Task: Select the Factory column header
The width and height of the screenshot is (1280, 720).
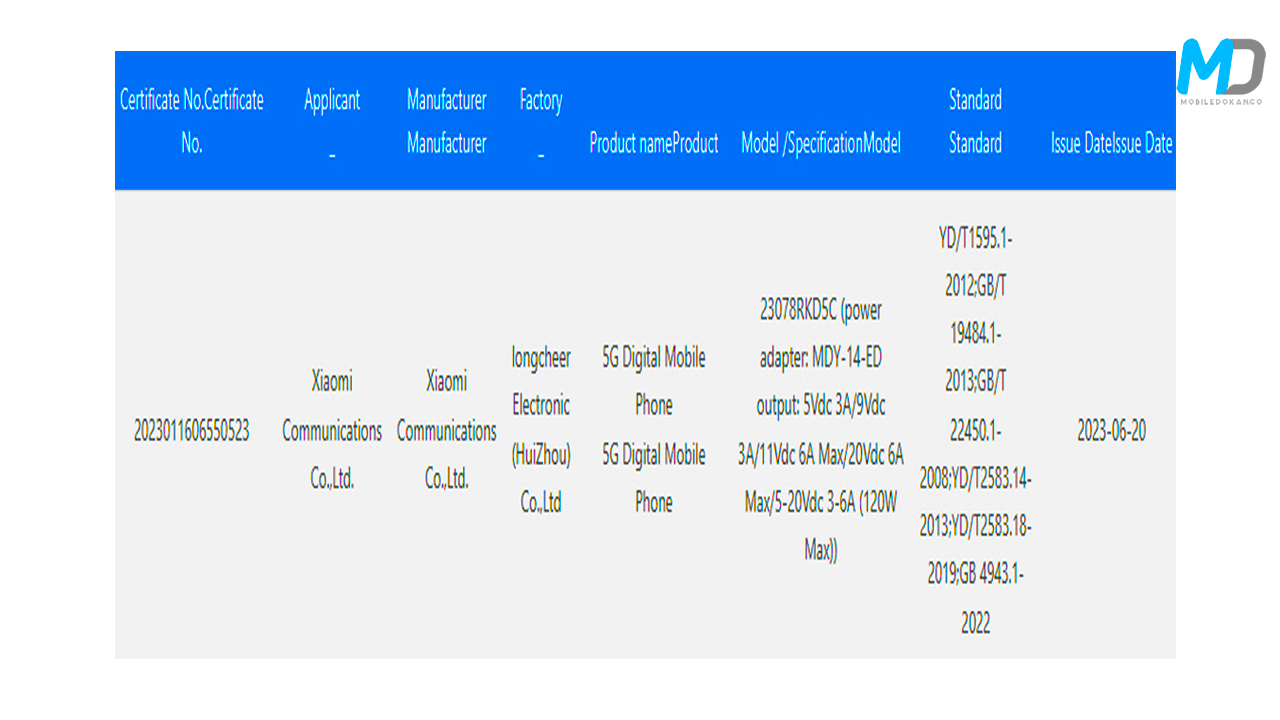Action: click(x=540, y=101)
